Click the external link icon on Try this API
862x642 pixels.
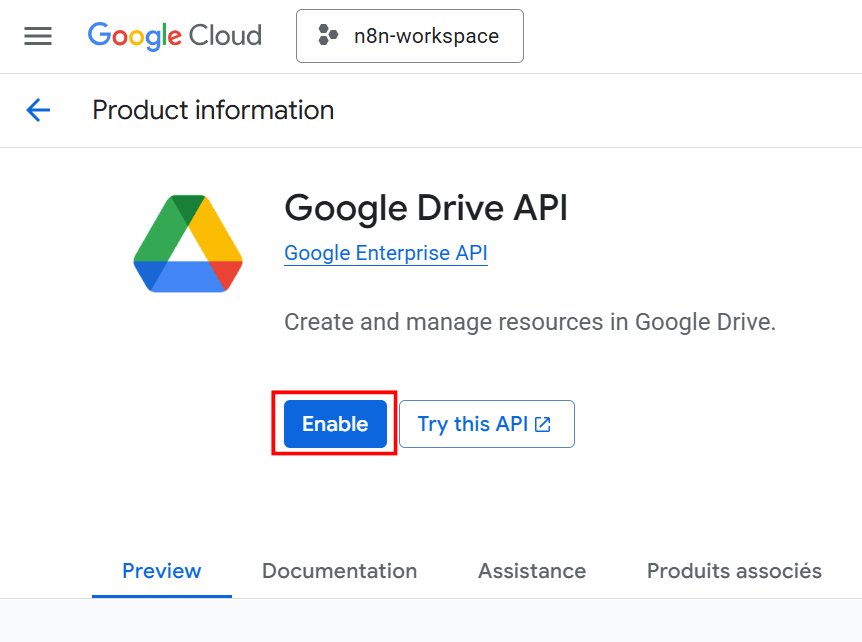click(541, 424)
